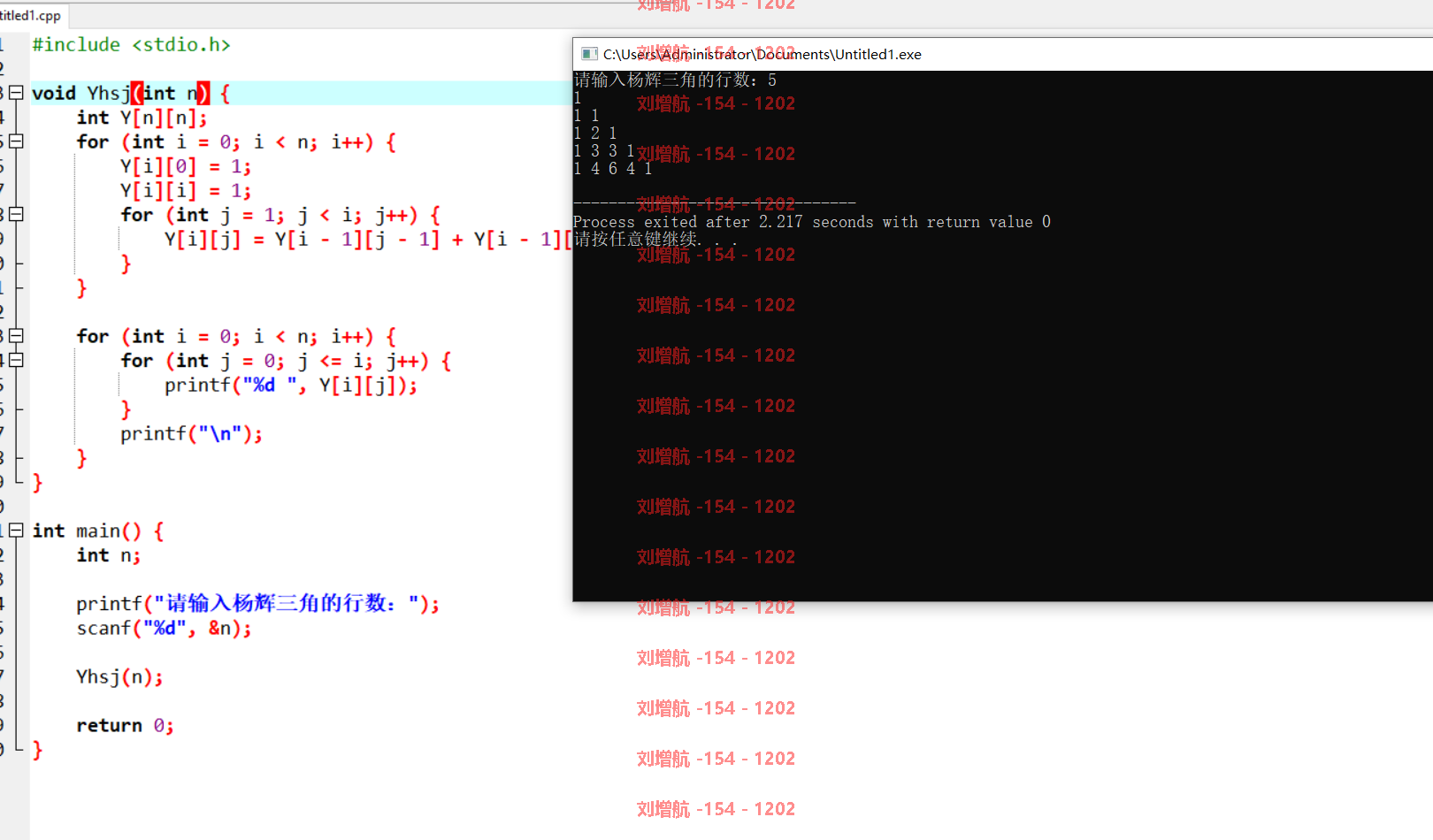Click the 'Y[i][j] = Y[i - 1][j - 1]' assignment line
Viewport: 1433px width, 840px height.
pos(368,239)
